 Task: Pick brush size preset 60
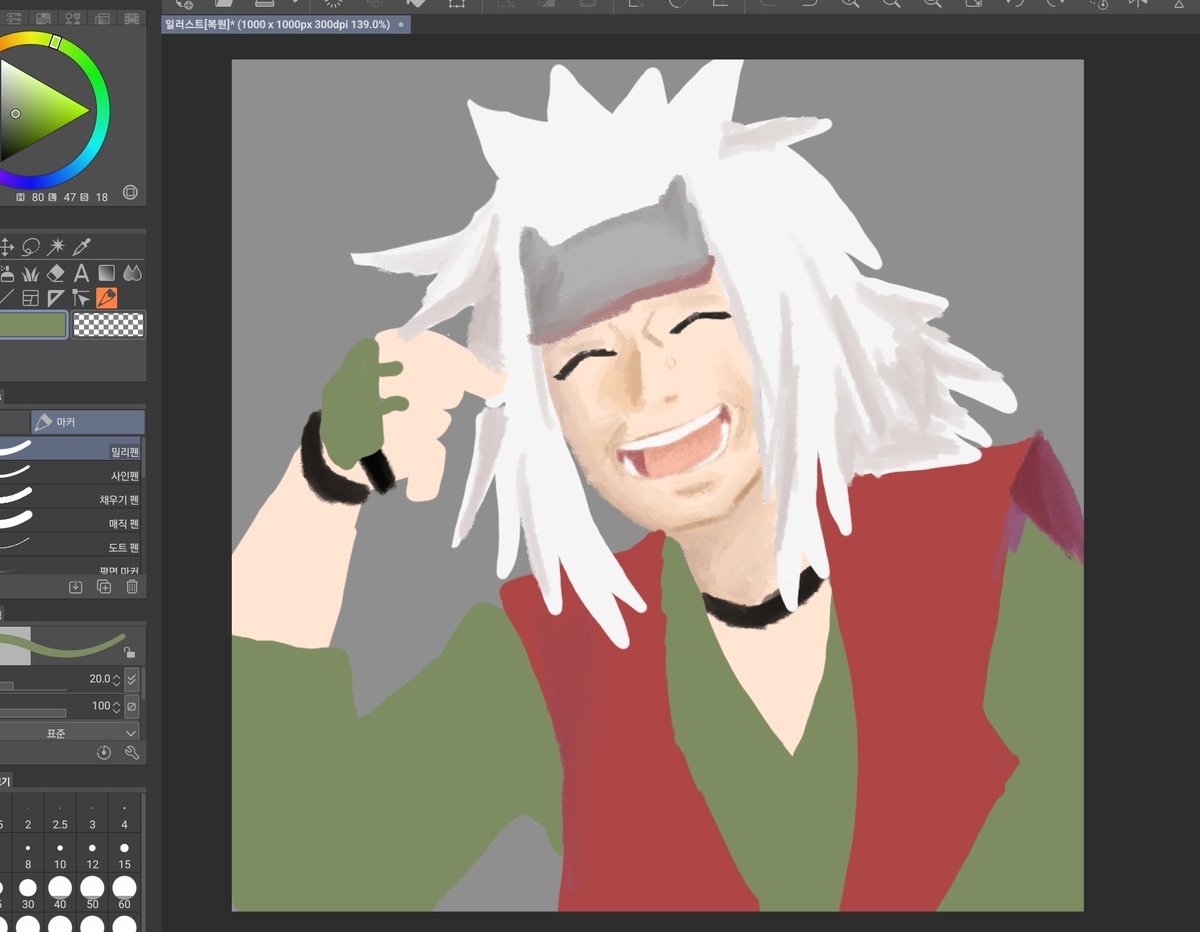(124, 893)
